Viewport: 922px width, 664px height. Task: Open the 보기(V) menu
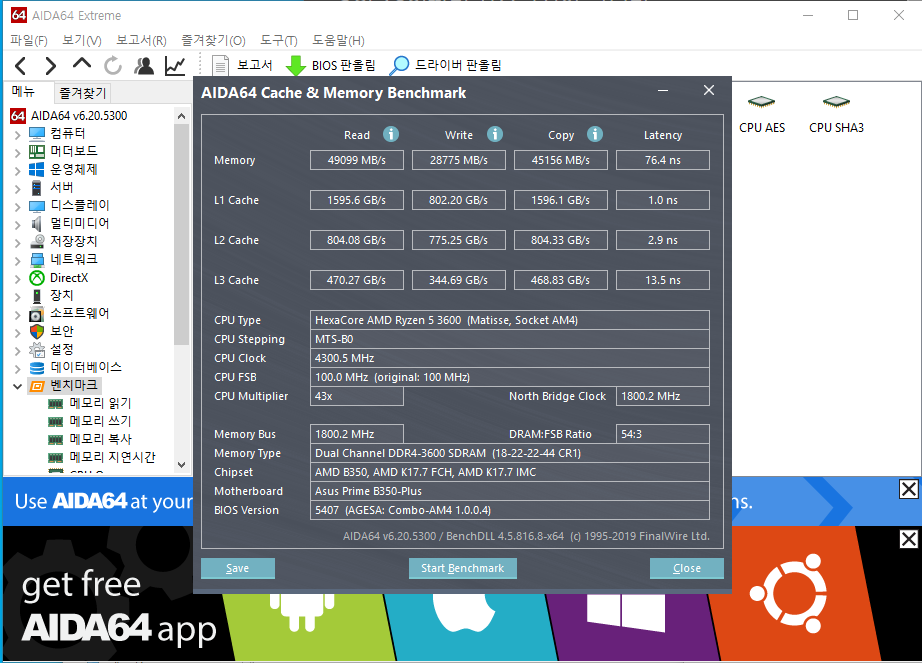pos(82,41)
